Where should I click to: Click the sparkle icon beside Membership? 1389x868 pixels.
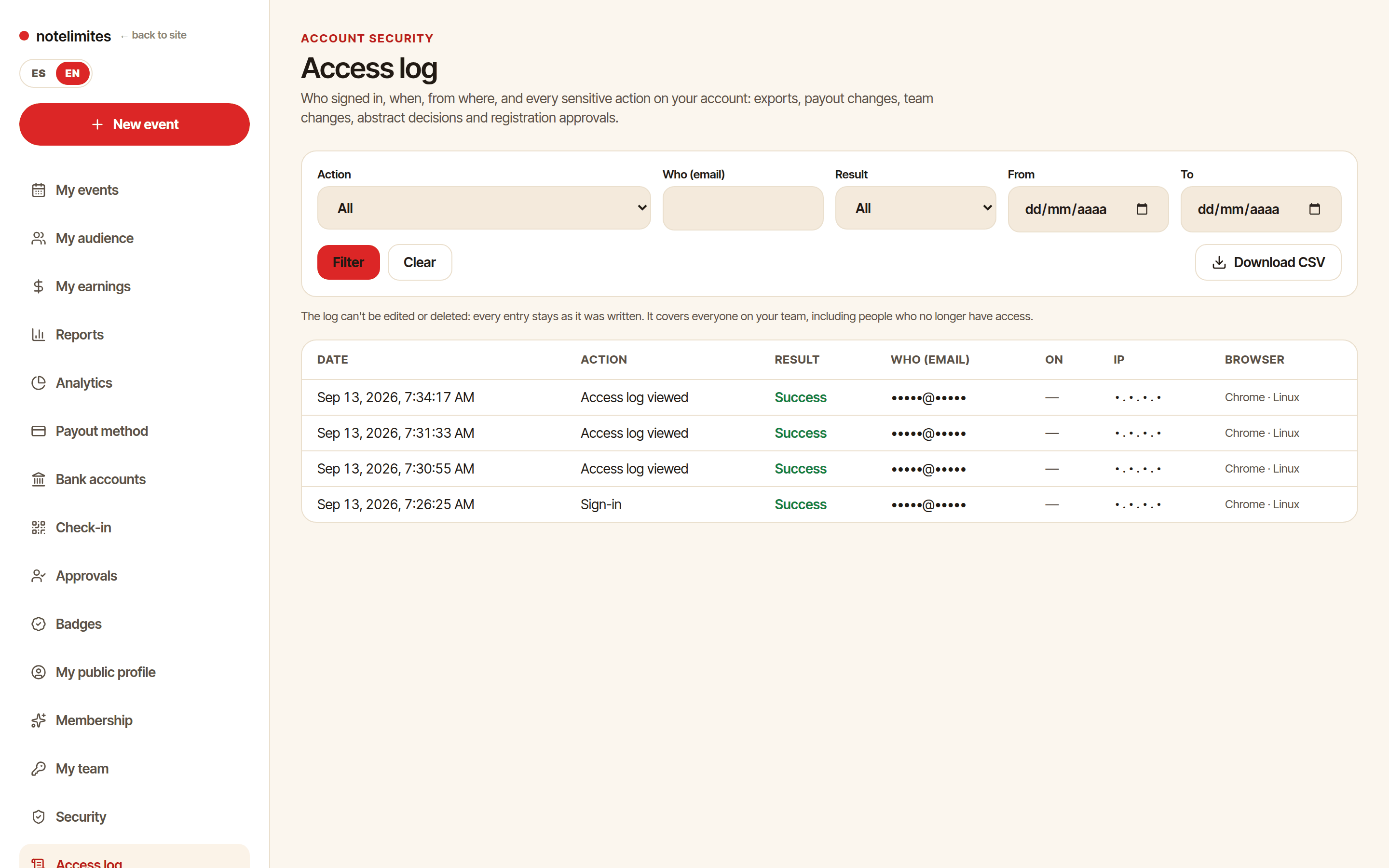click(39, 720)
